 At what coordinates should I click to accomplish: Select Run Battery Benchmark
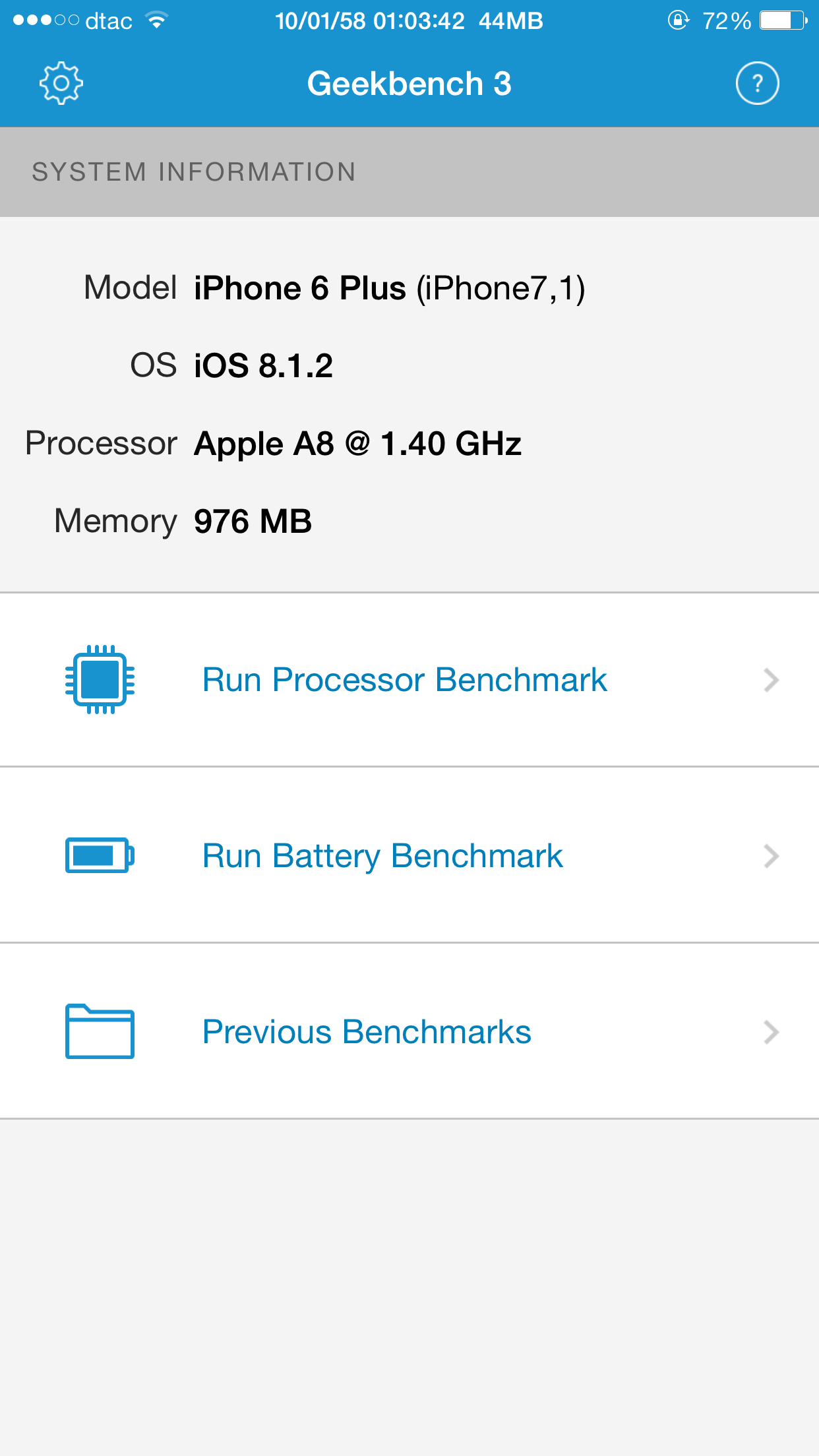click(382, 856)
